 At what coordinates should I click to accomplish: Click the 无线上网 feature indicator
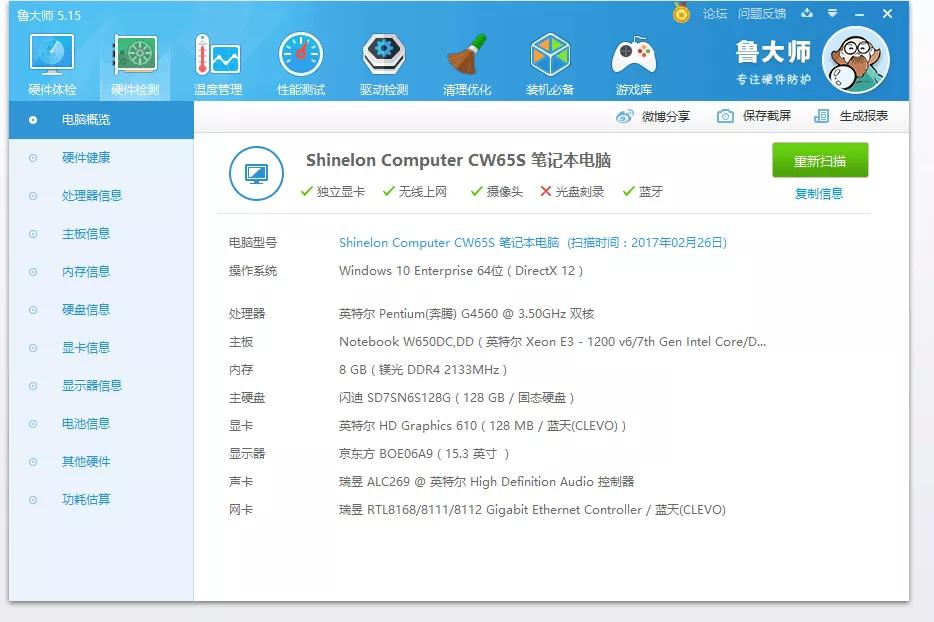[415, 191]
